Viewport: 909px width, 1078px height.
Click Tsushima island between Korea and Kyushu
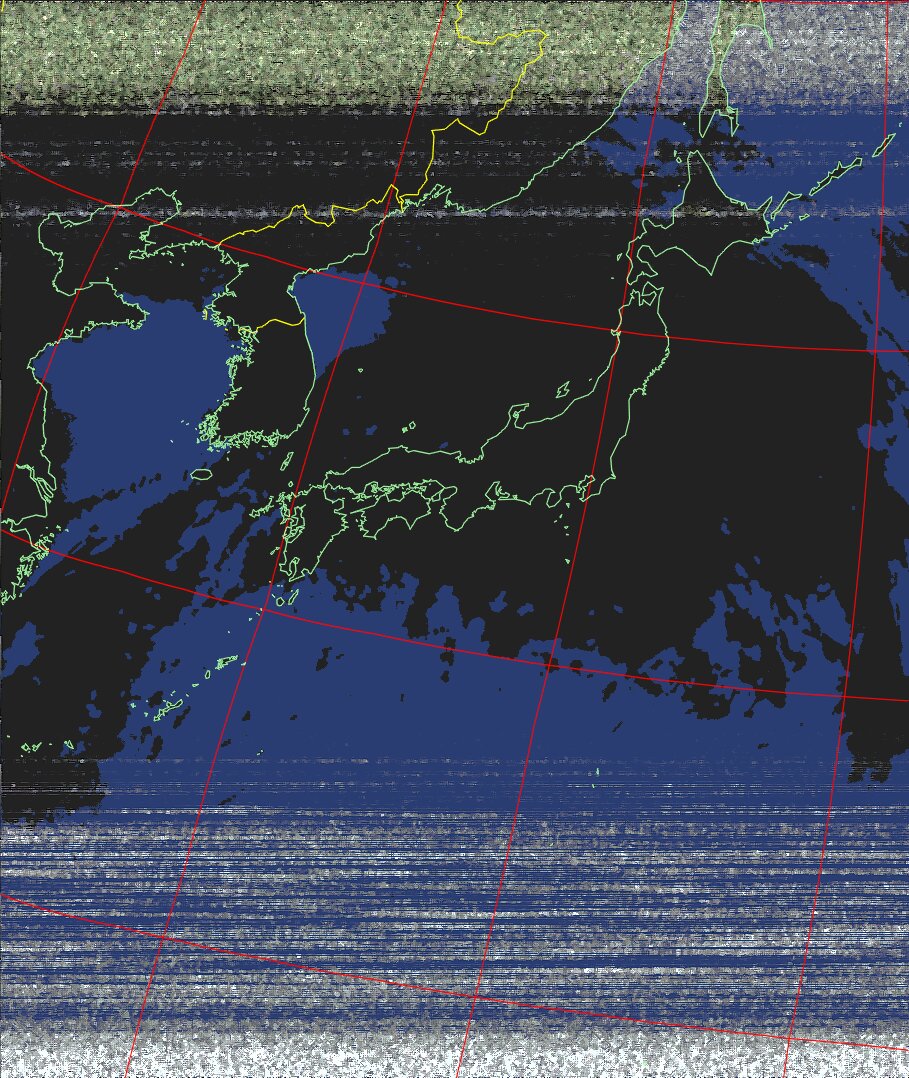[287, 462]
